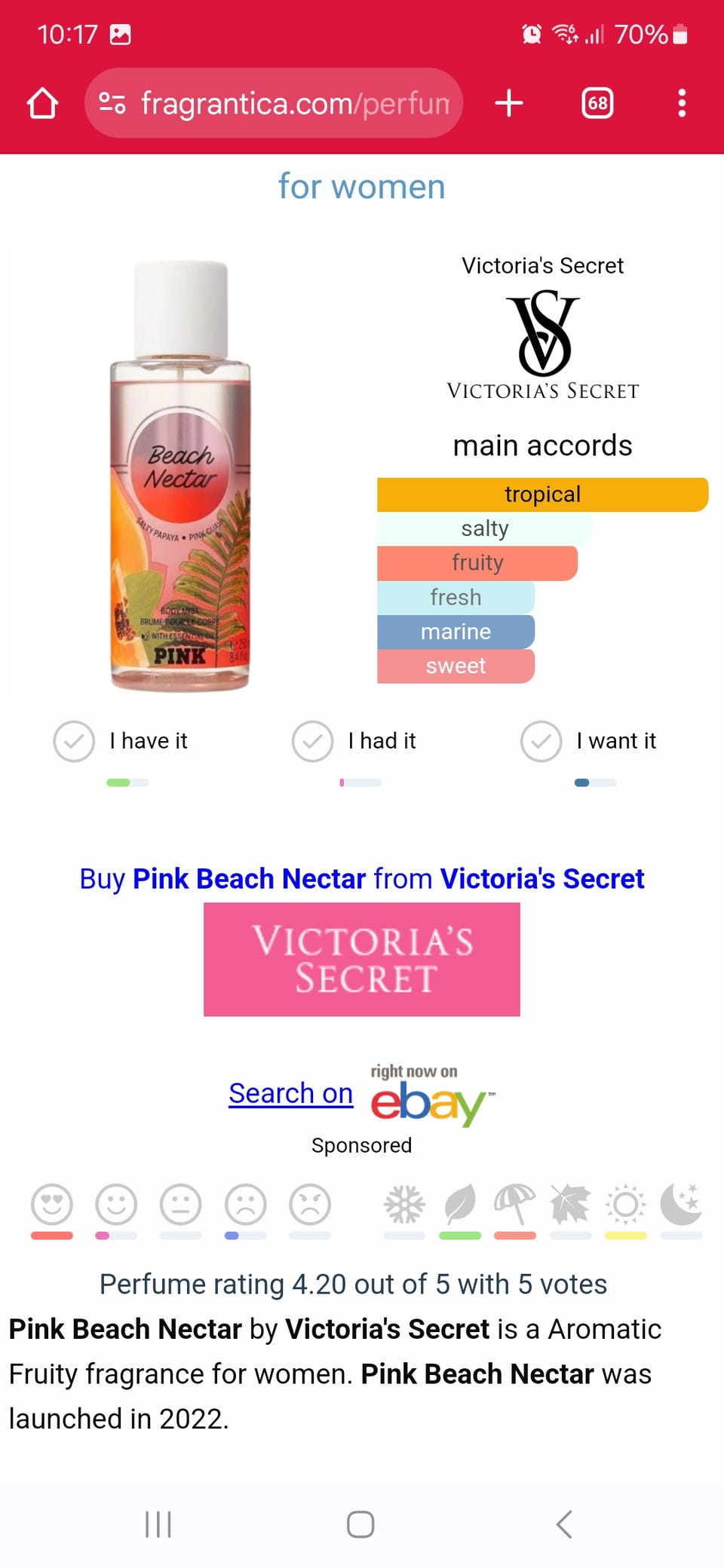The height and width of the screenshot is (1568, 724).
Task: Open Buy Pink Beach Nectar link
Action: 362,879
